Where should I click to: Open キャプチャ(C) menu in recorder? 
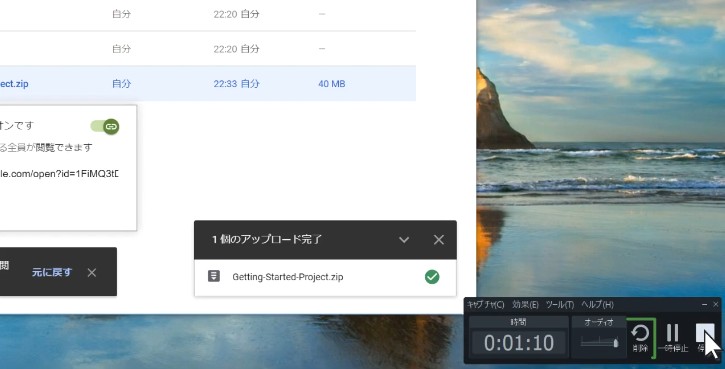point(485,305)
